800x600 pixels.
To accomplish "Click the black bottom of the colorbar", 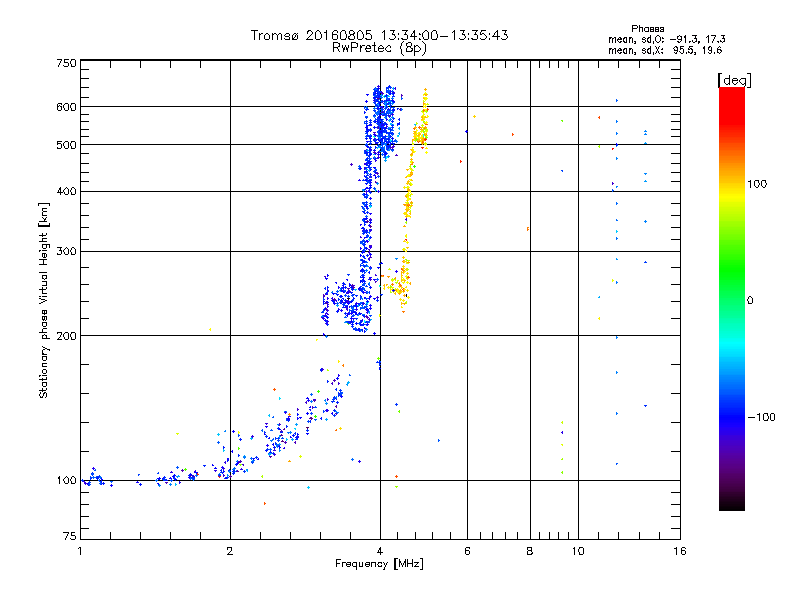I will pos(732,503).
